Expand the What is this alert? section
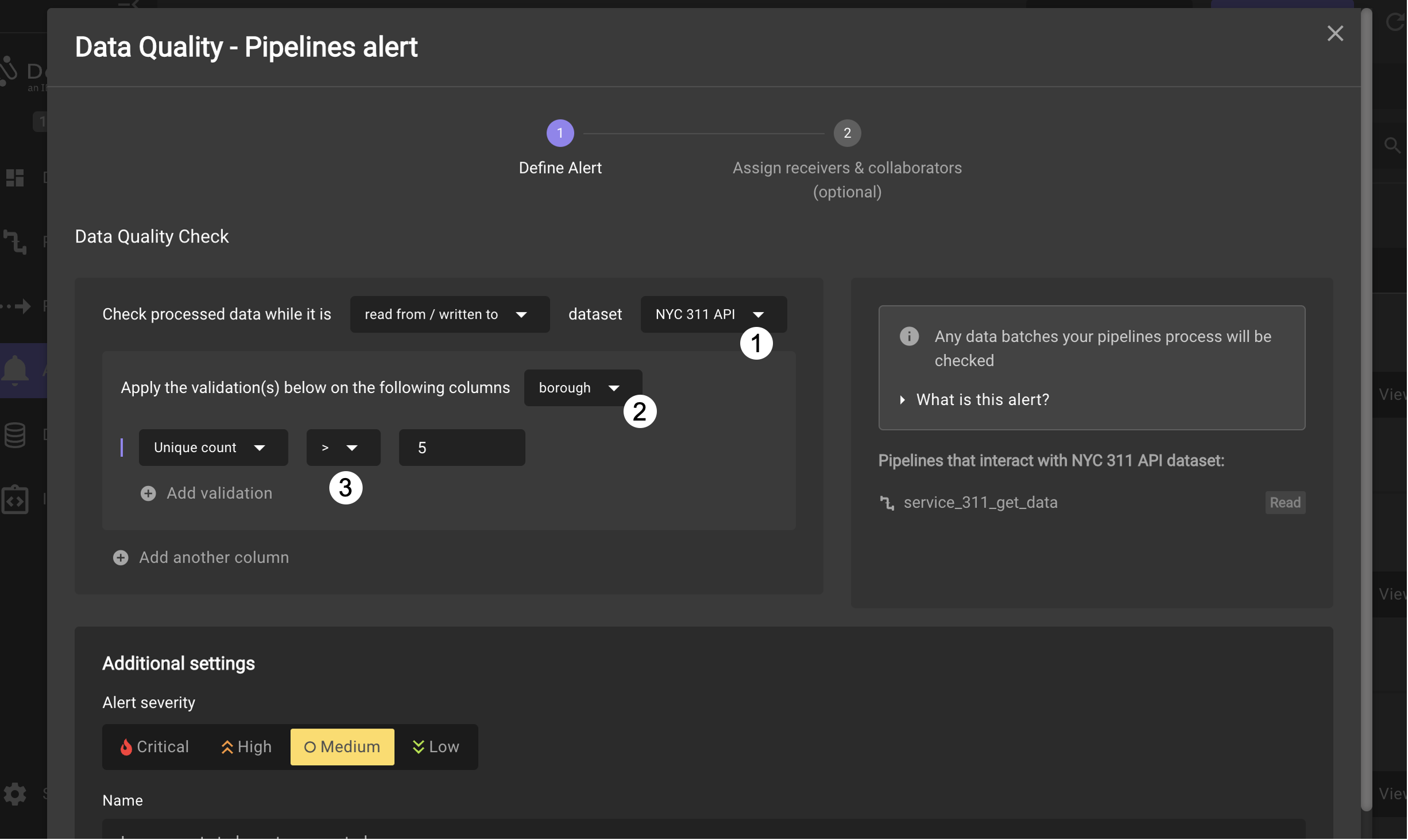1408x840 pixels. [982, 400]
